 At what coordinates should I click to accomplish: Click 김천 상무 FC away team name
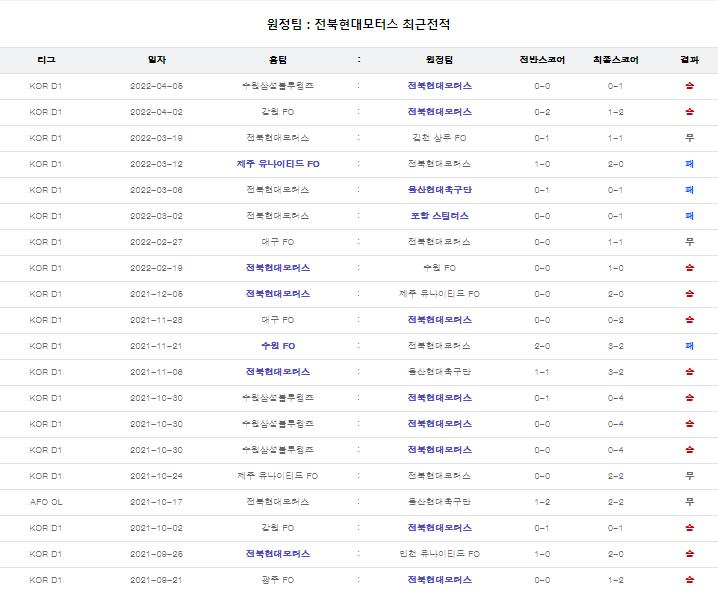(x=439, y=138)
